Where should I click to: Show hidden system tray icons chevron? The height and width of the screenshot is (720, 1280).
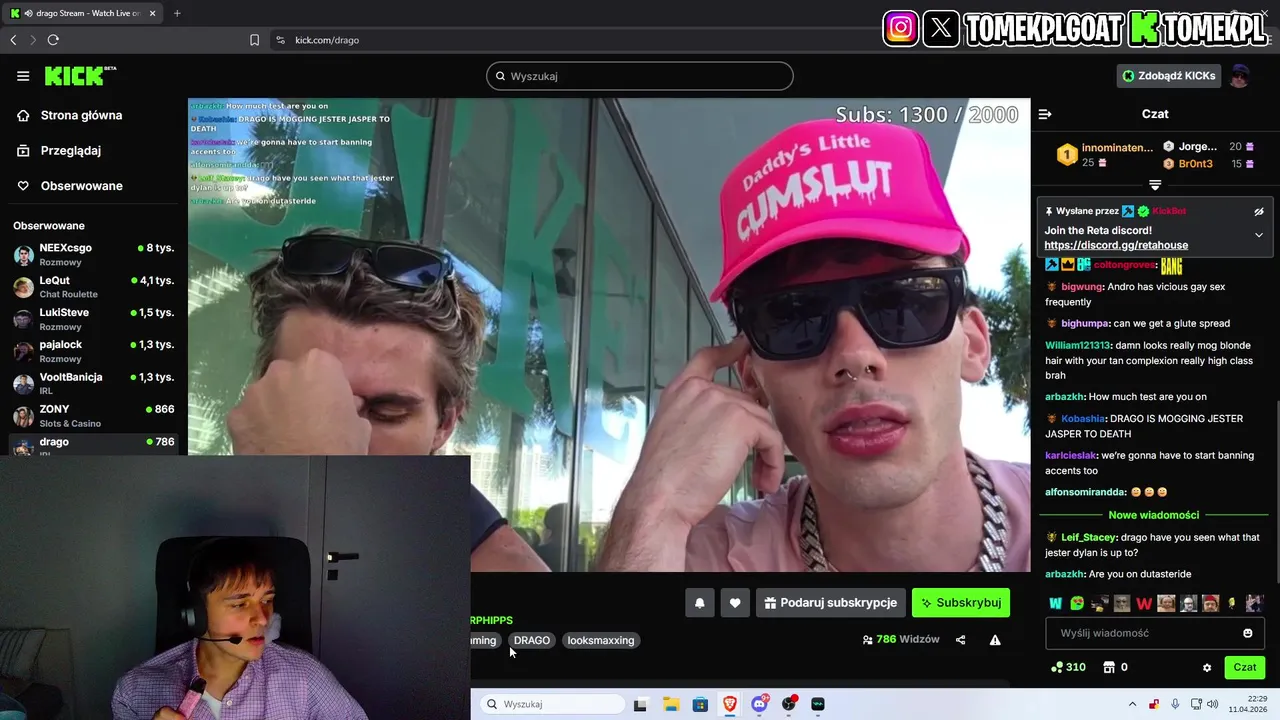[x=1133, y=704]
